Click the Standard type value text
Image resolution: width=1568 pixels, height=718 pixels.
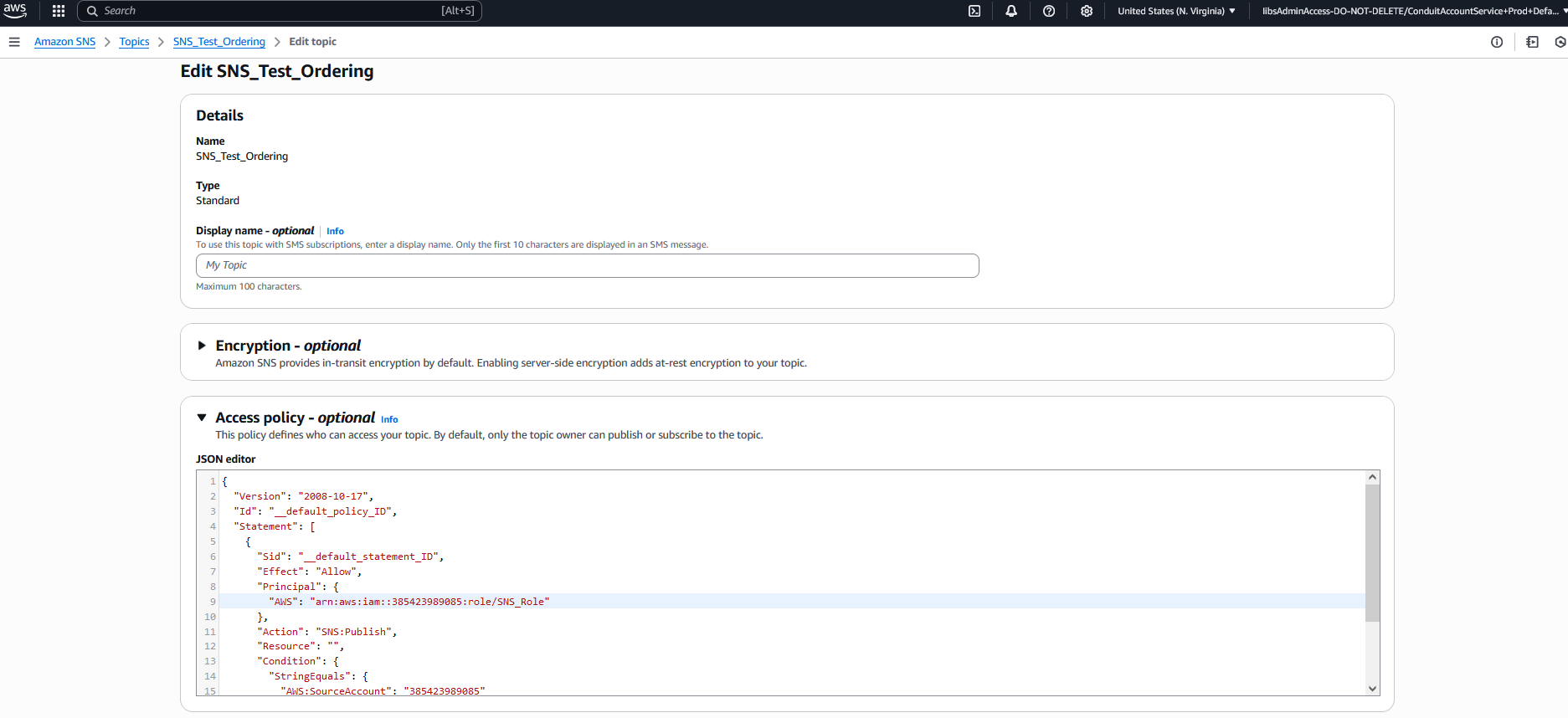point(218,201)
